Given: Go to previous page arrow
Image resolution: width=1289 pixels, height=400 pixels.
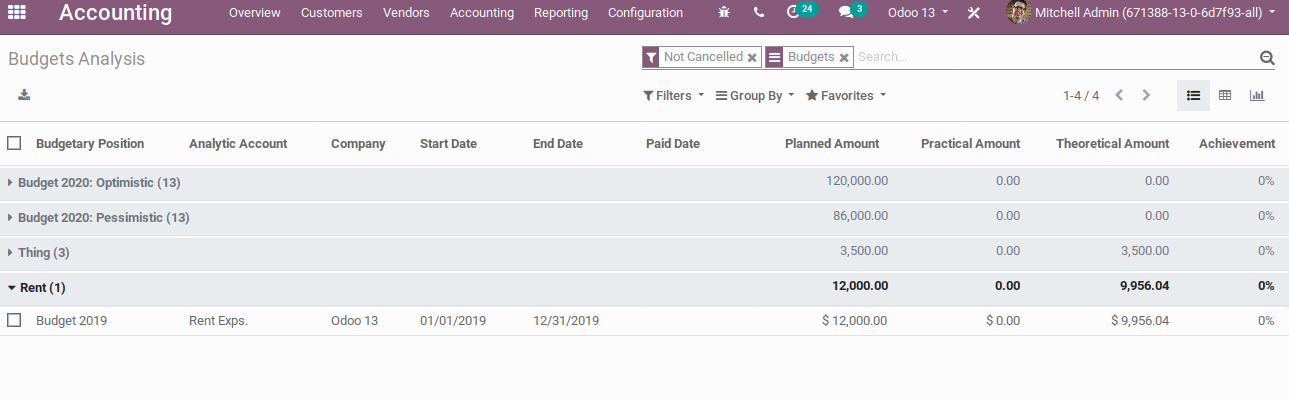Looking at the screenshot, I should point(1119,95).
